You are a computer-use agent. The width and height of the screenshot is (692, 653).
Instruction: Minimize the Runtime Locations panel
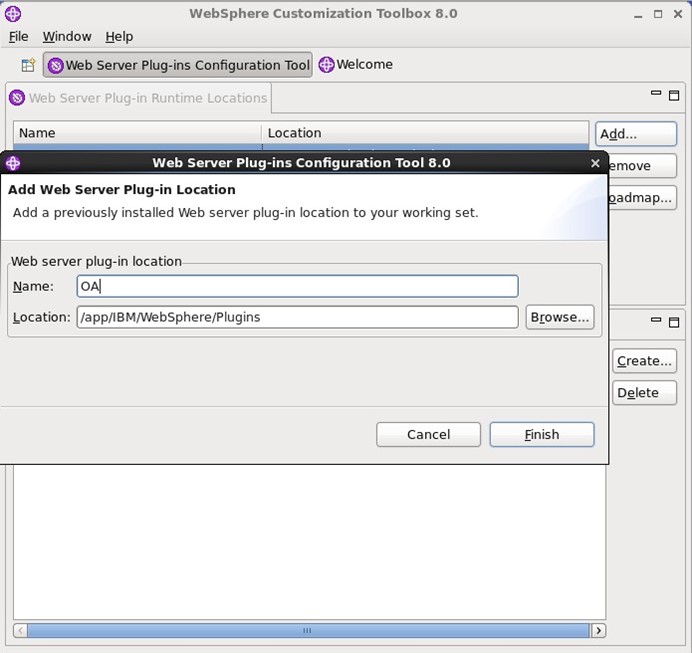click(656, 94)
